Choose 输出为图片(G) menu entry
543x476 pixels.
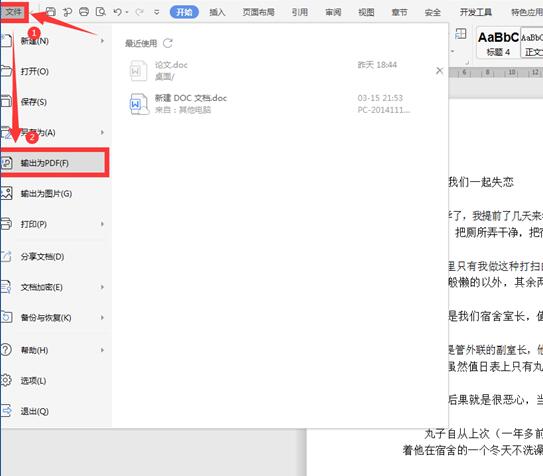(x=54, y=194)
